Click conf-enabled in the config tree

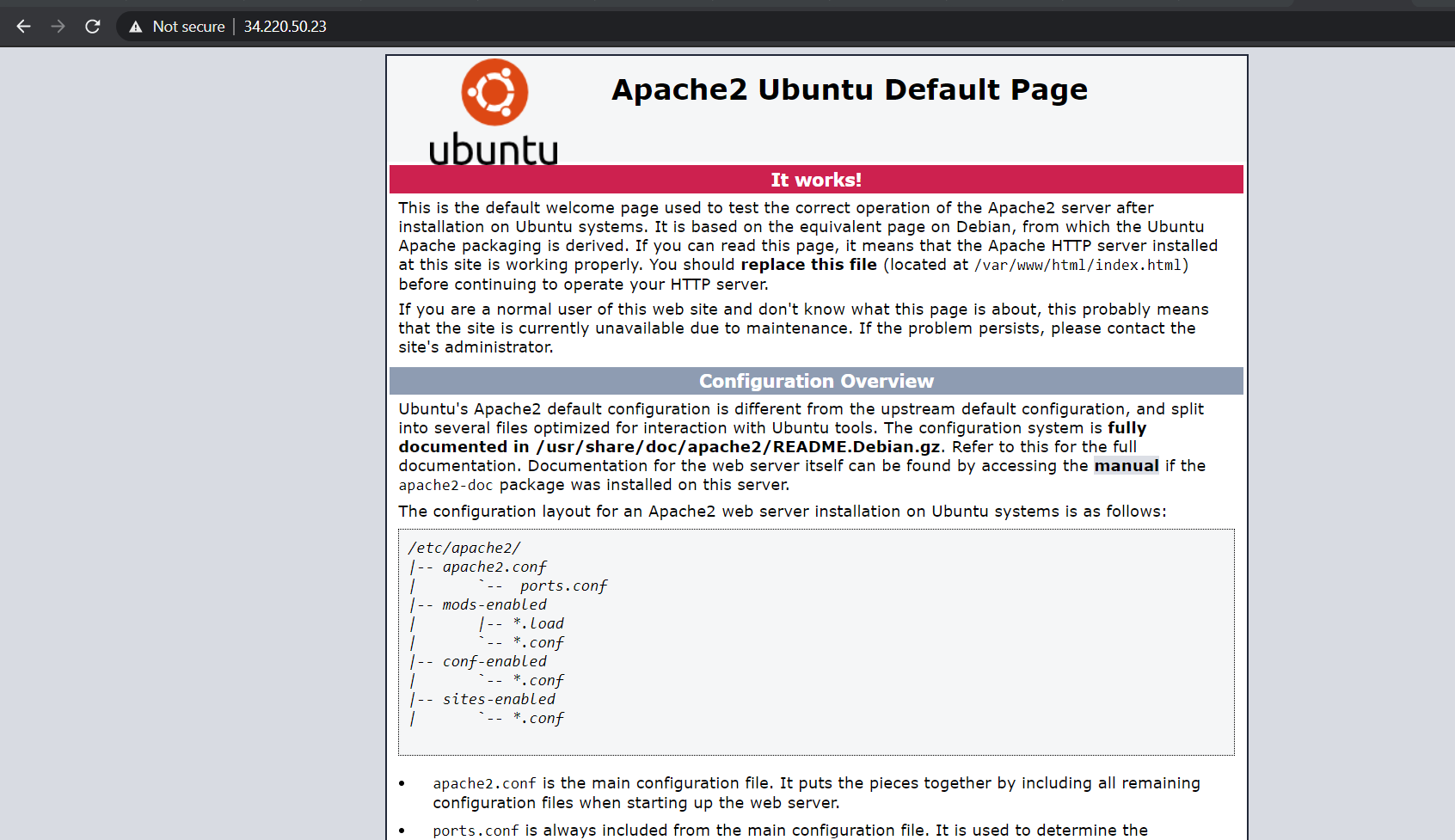pos(494,662)
